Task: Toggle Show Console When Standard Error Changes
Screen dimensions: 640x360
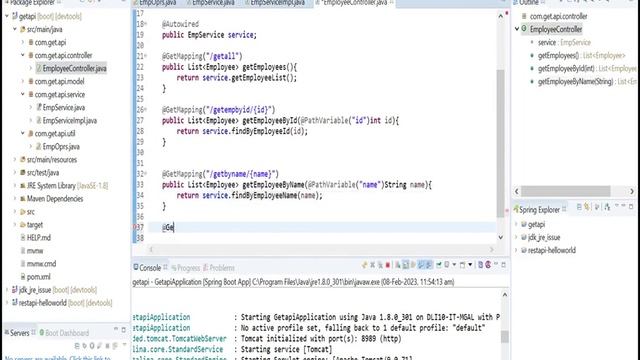Action: coord(429,265)
